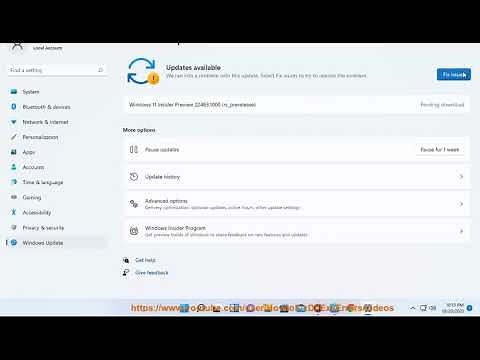Click the Updates available heading
This screenshot has width=480, height=360.
193,67
